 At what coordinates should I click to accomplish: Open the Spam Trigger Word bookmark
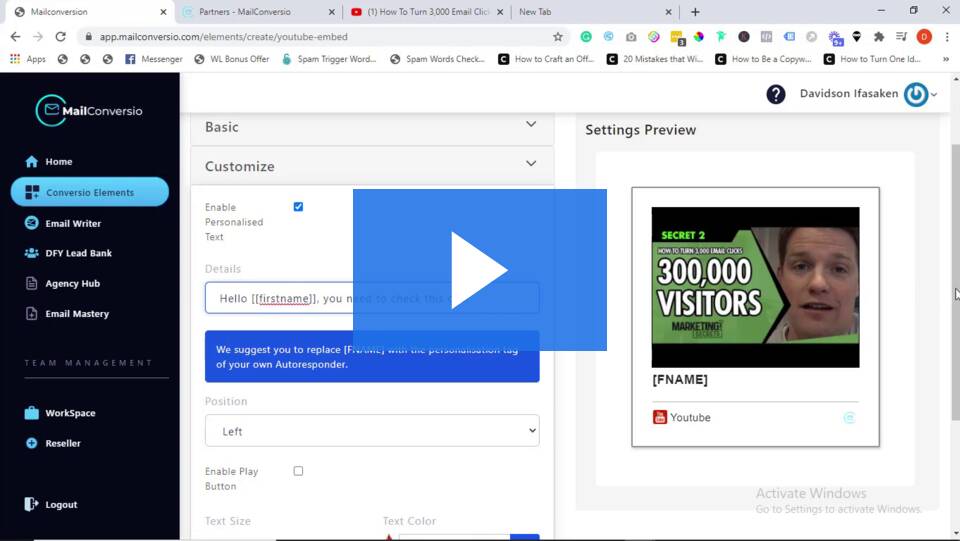(329, 59)
